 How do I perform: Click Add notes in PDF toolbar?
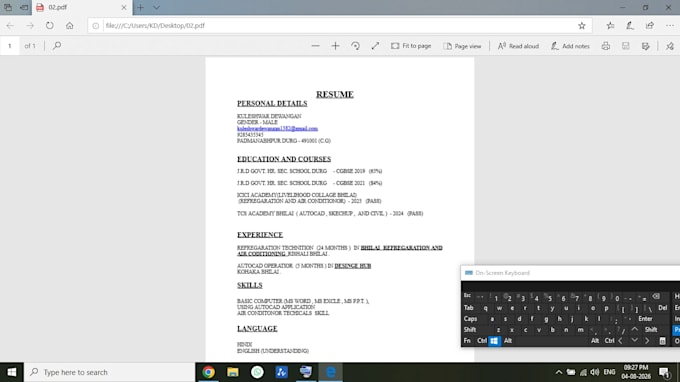[570, 46]
